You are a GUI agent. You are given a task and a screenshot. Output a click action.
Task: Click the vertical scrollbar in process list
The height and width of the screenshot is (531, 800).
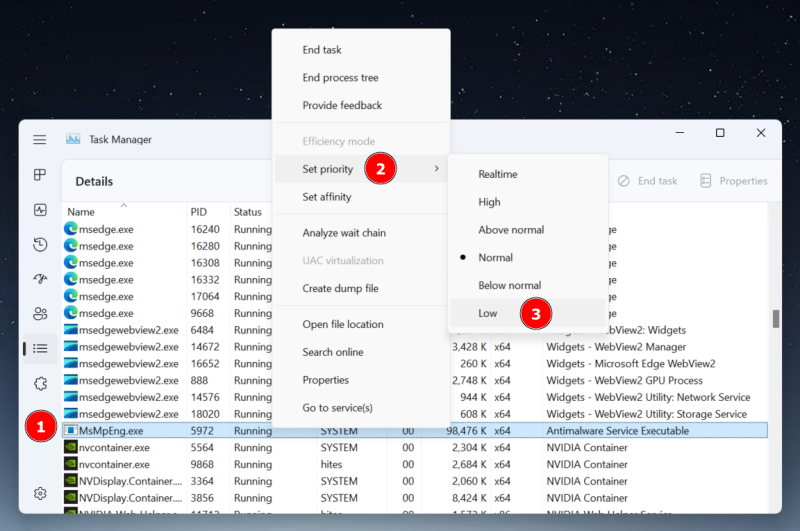pos(775,320)
